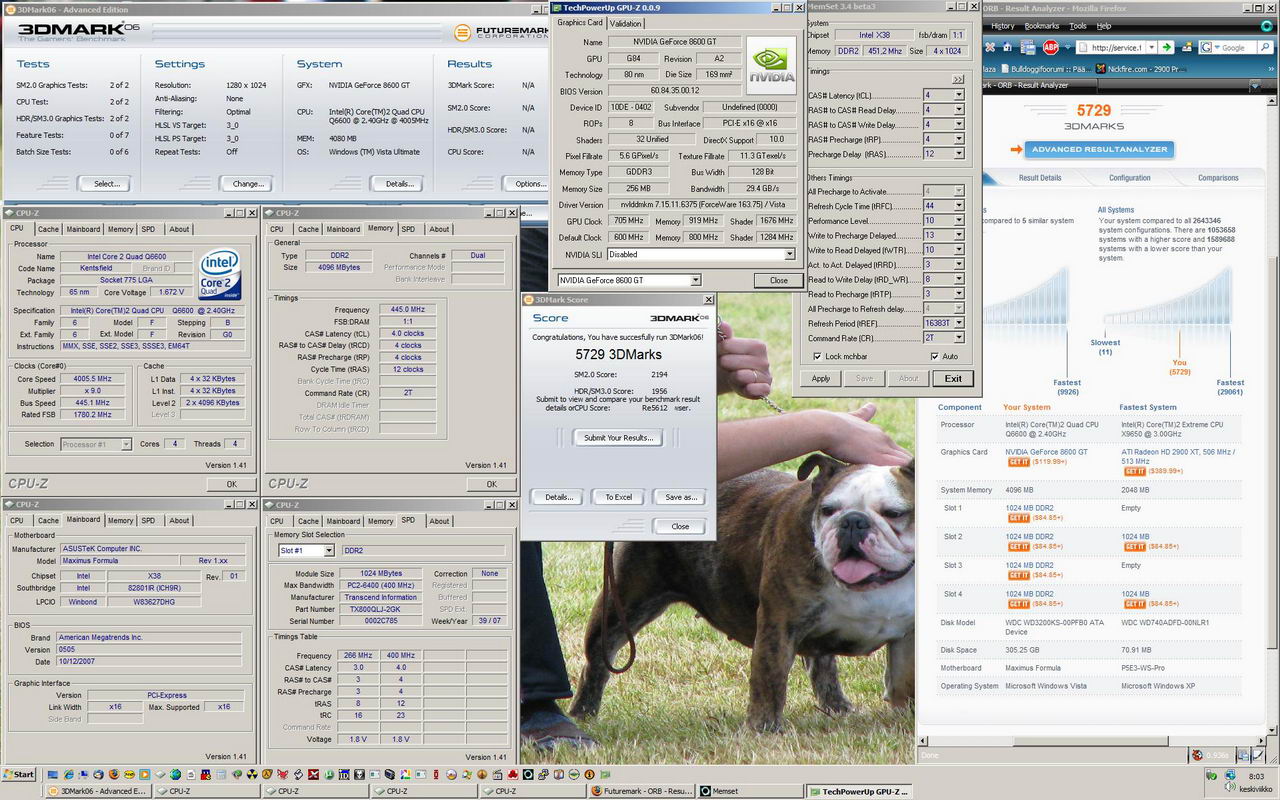
Task: Open Performance Level dropdown in MemSet
Action: (x=958, y=220)
